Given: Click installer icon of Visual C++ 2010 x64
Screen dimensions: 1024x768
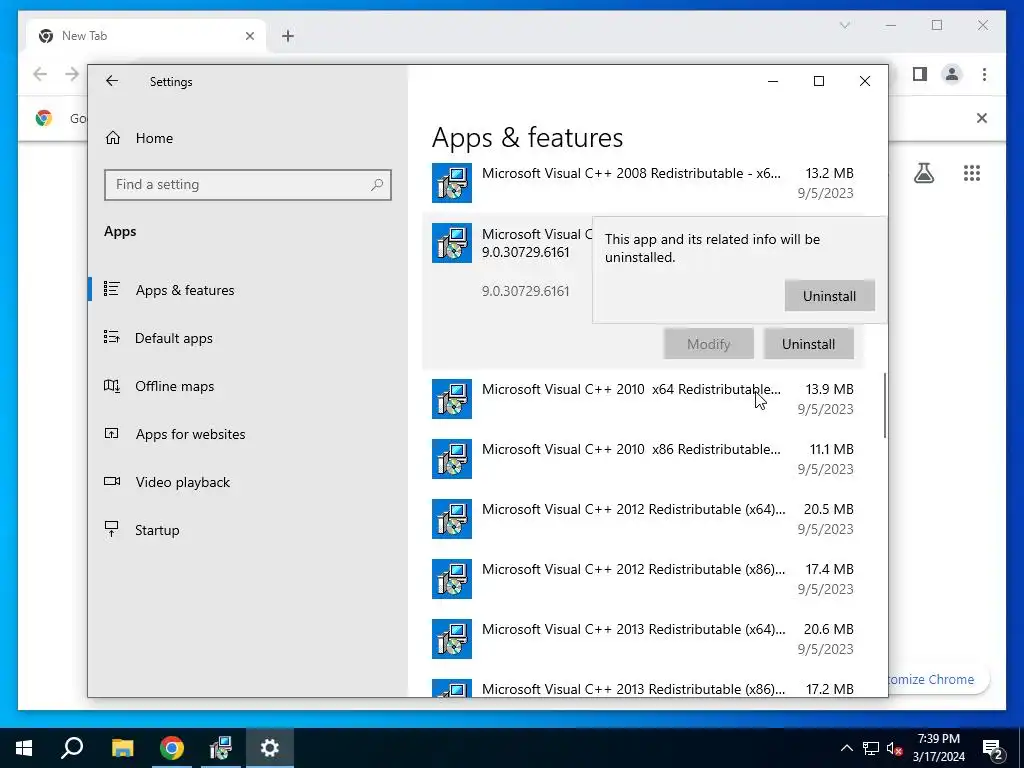Looking at the screenshot, I should click(x=452, y=399).
